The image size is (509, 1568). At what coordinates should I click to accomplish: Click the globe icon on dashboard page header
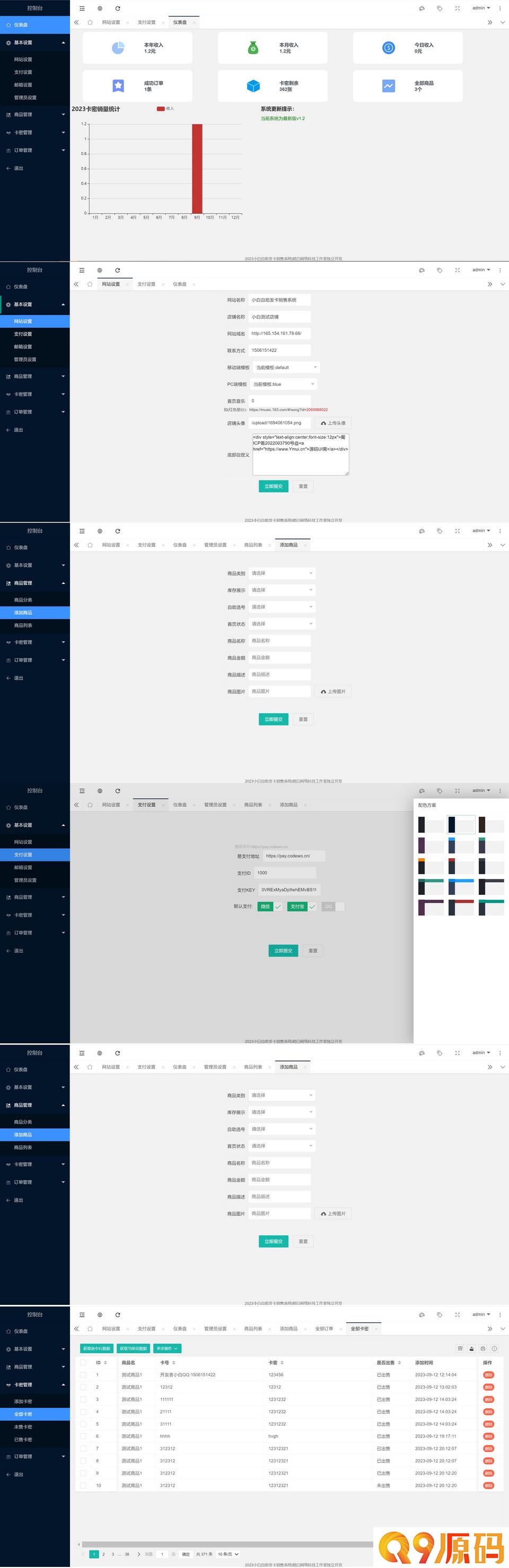[x=100, y=8]
